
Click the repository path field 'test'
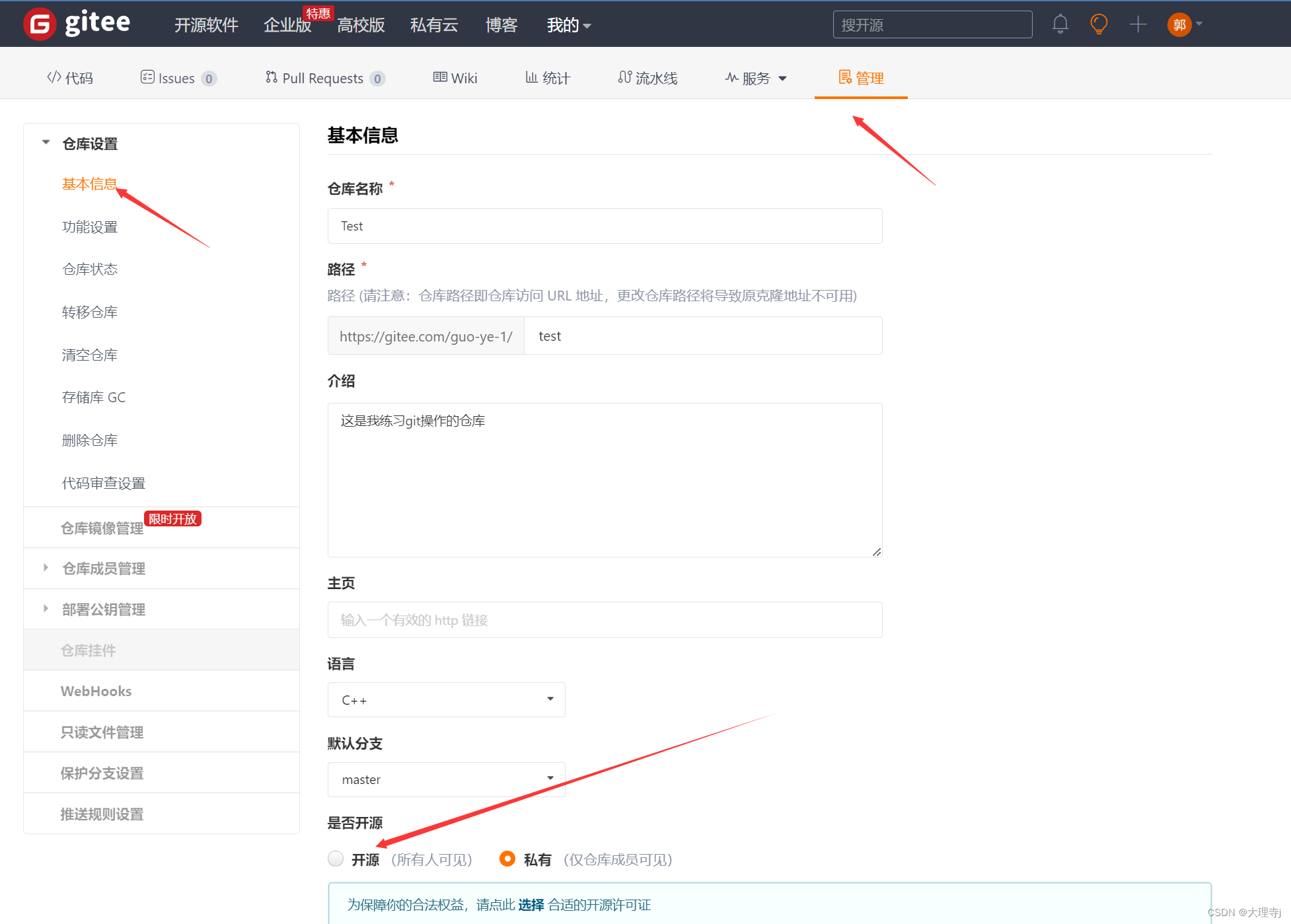coord(703,336)
